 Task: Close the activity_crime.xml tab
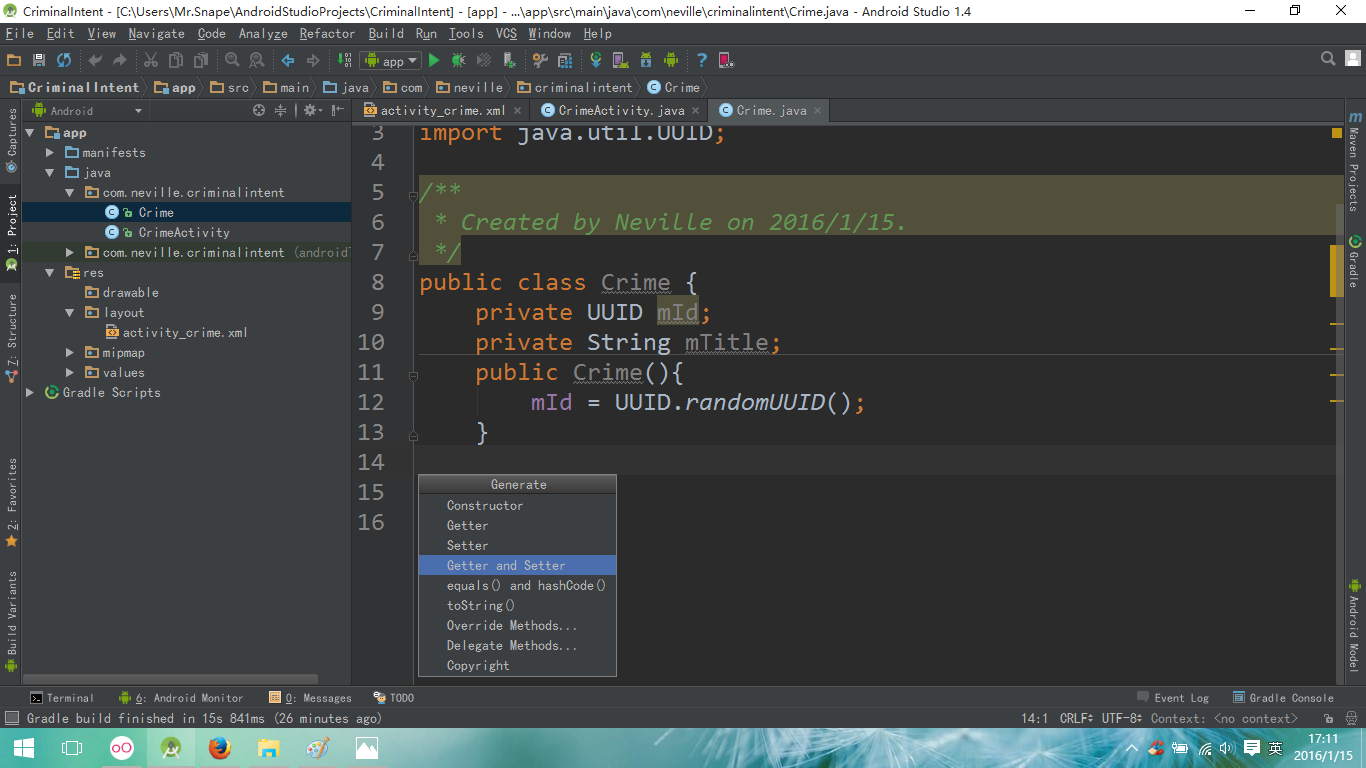tap(517, 110)
